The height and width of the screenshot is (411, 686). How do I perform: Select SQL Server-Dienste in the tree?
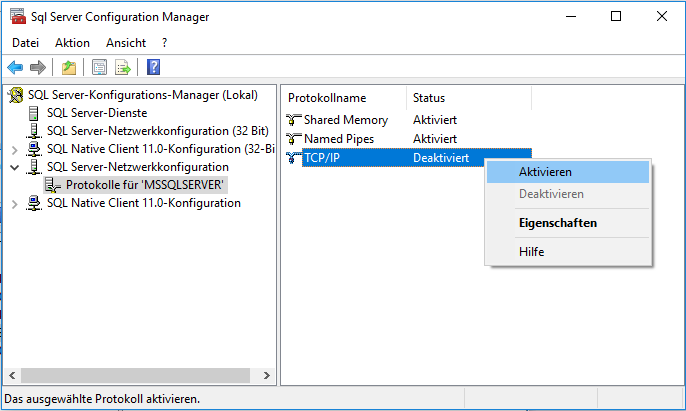[97, 113]
